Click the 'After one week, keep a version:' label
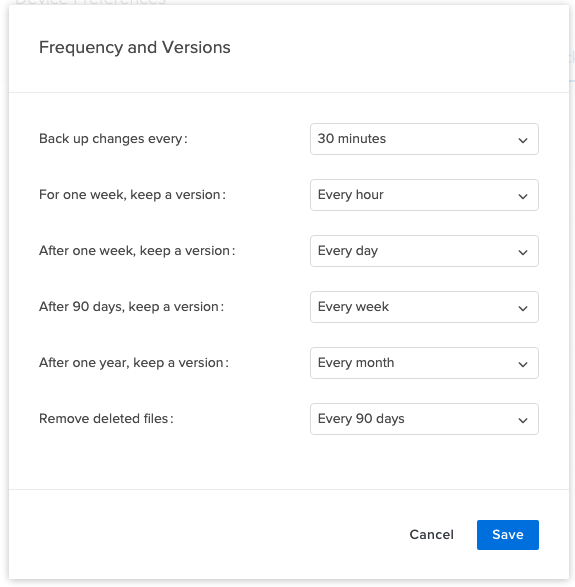Screen dimensions: 575x587 137,251
